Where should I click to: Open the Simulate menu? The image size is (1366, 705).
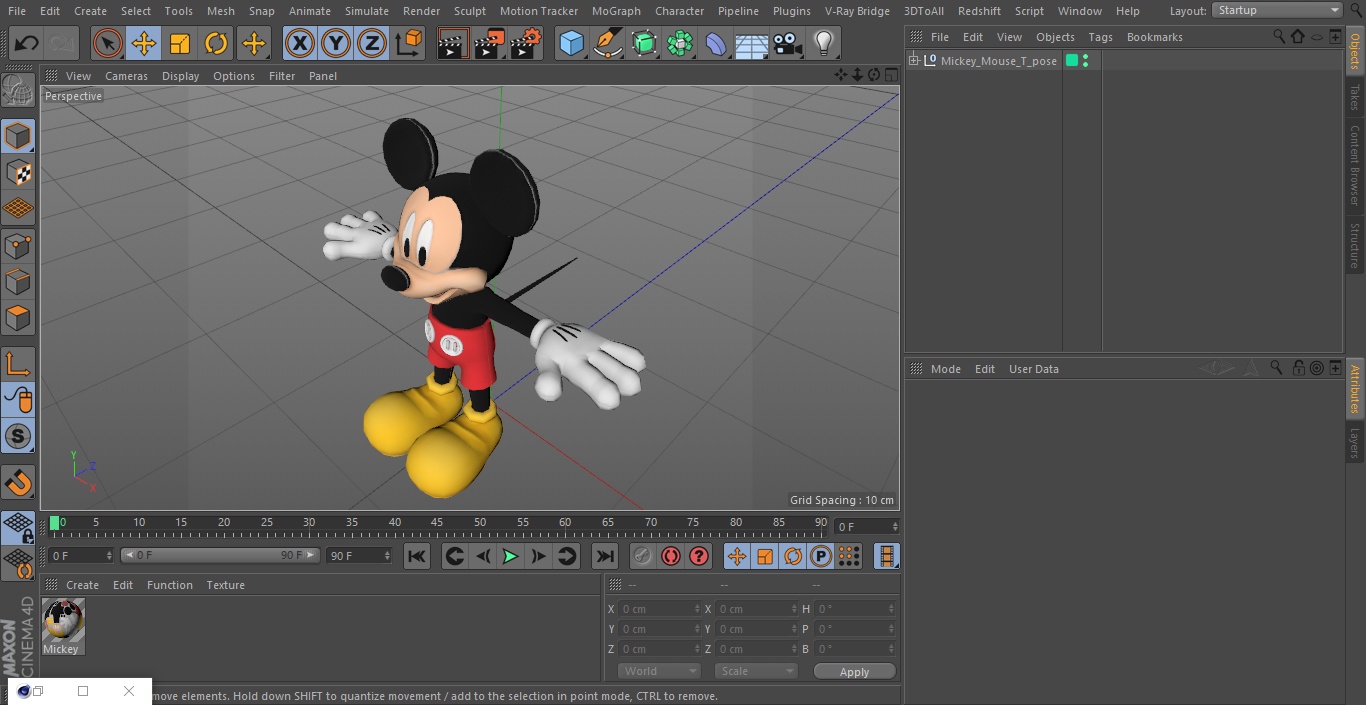[367, 11]
